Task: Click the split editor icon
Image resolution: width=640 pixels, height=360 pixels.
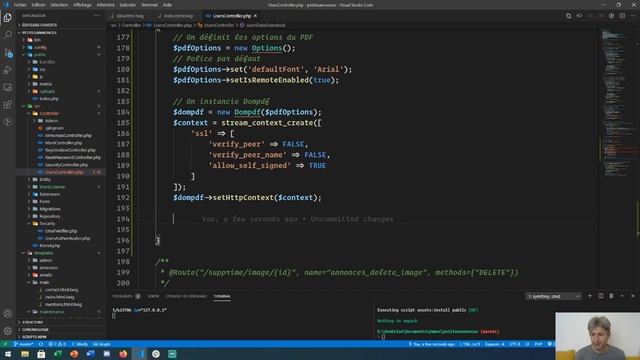Action: point(622,16)
